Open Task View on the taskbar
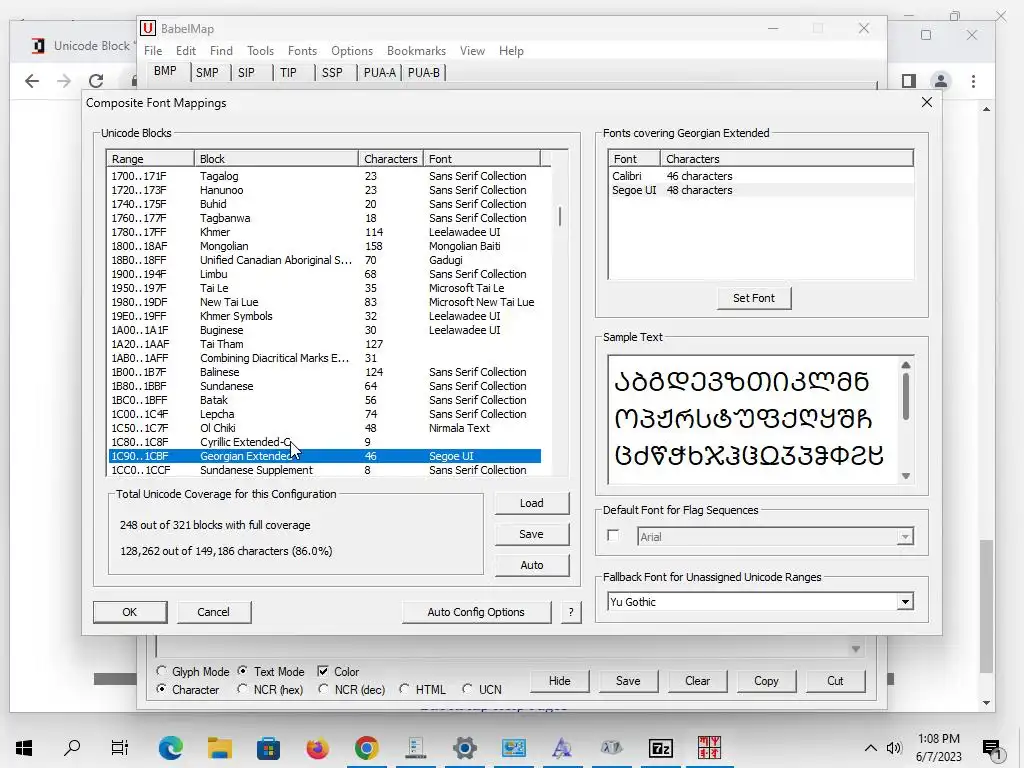The height and width of the screenshot is (768, 1024). click(120, 747)
